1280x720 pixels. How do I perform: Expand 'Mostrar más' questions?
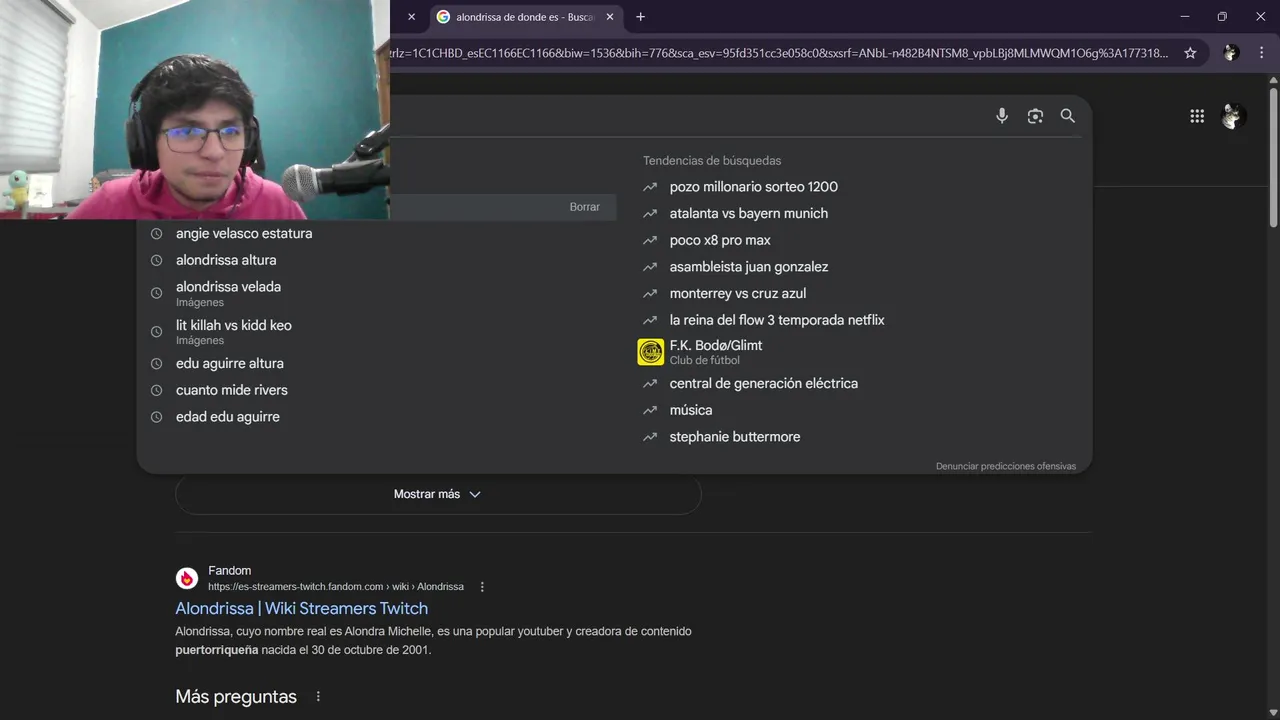[x=438, y=494]
